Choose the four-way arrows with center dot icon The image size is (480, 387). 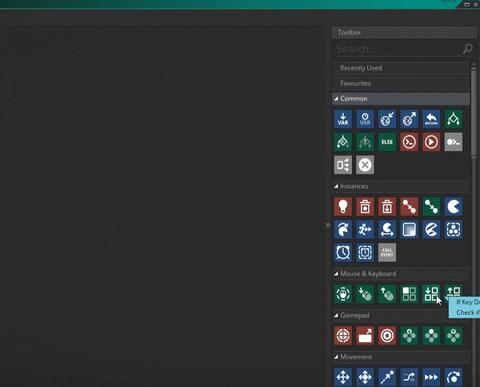click(x=365, y=377)
